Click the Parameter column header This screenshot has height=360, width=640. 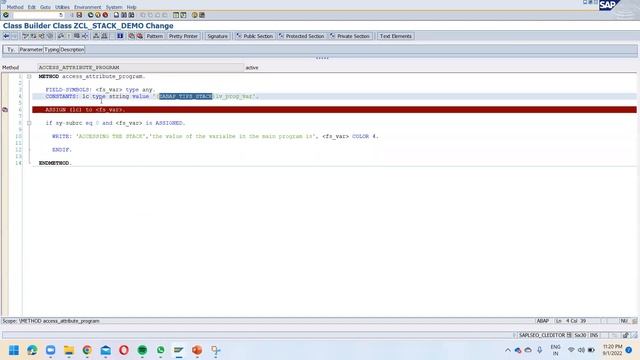[31, 49]
